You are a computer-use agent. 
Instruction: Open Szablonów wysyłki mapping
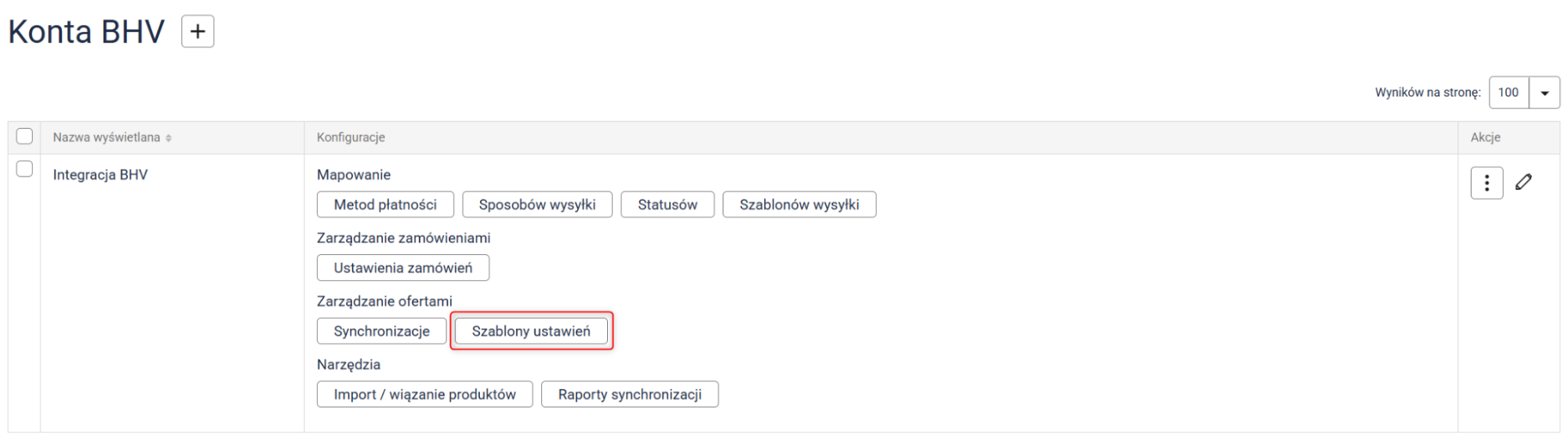pyautogui.click(x=799, y=205)
